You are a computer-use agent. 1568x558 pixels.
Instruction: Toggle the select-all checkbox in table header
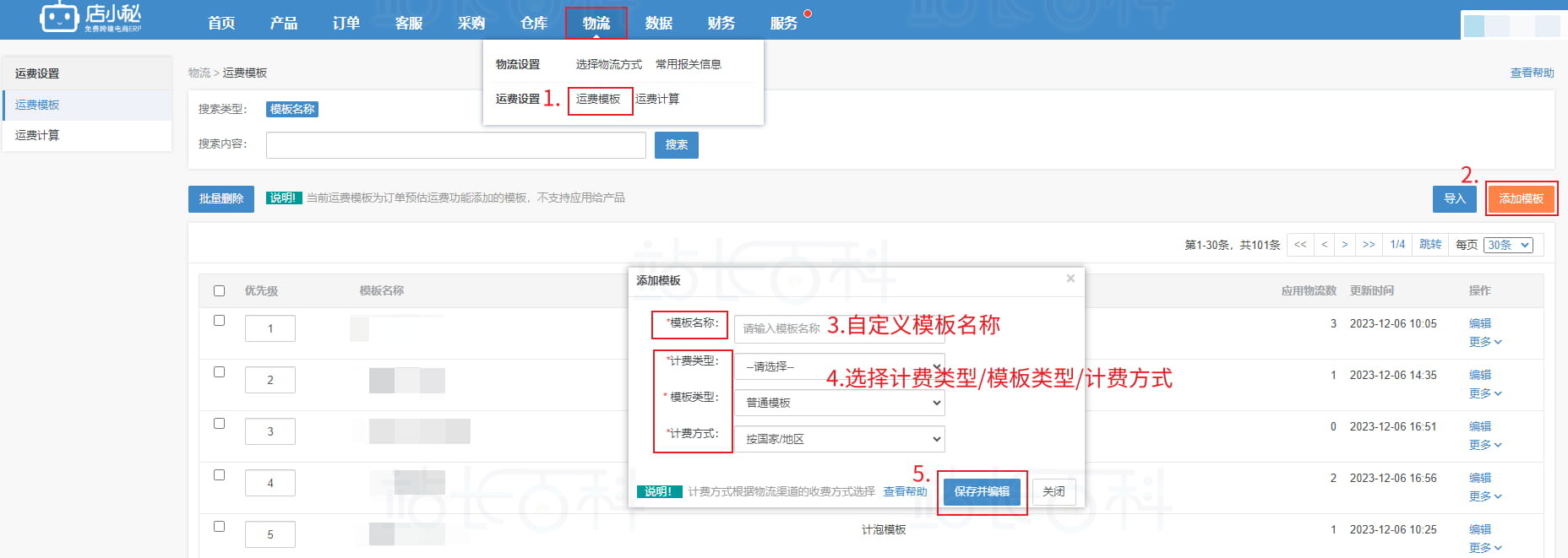220,291
